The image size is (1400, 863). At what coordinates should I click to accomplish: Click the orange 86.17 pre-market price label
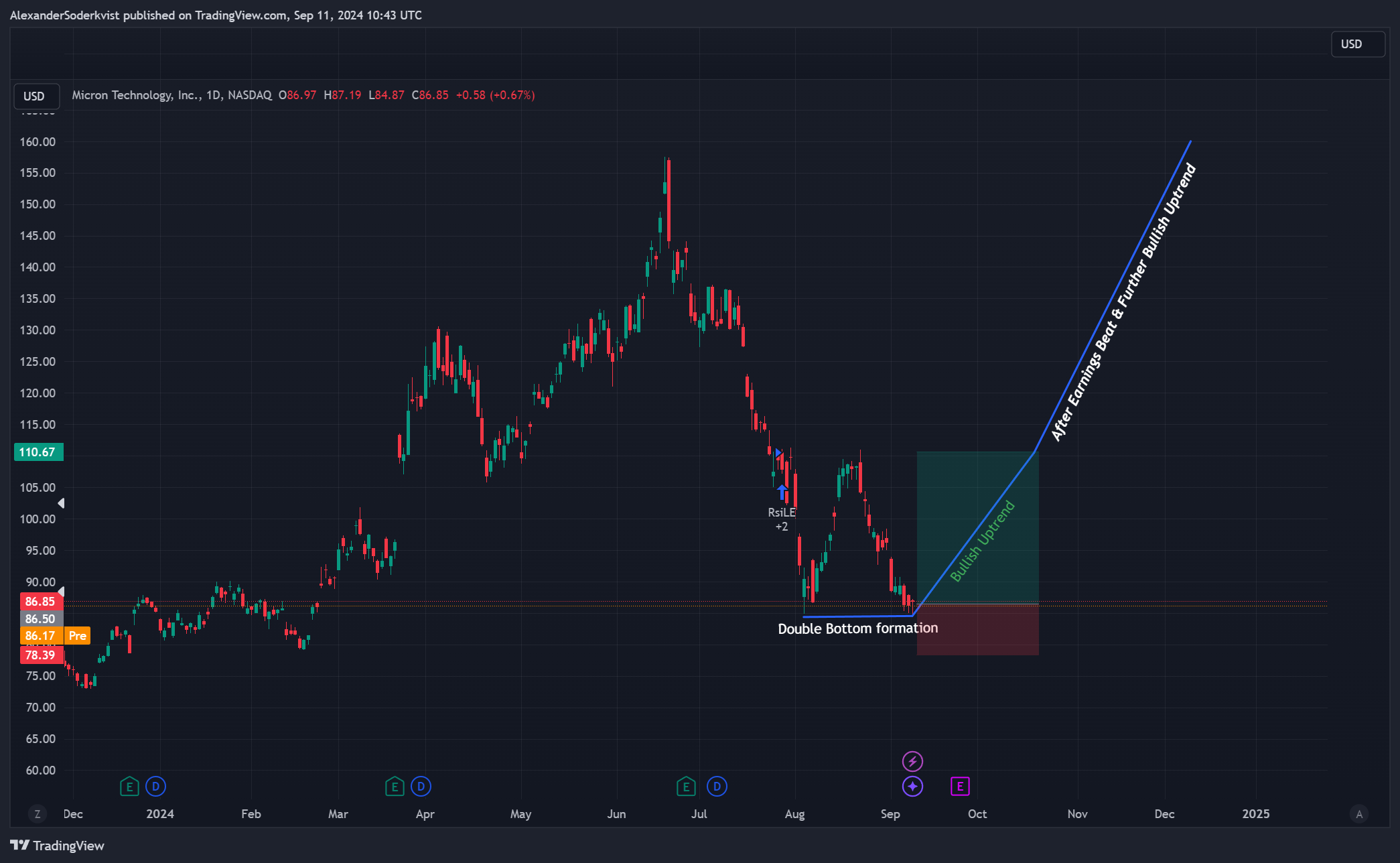42,636
